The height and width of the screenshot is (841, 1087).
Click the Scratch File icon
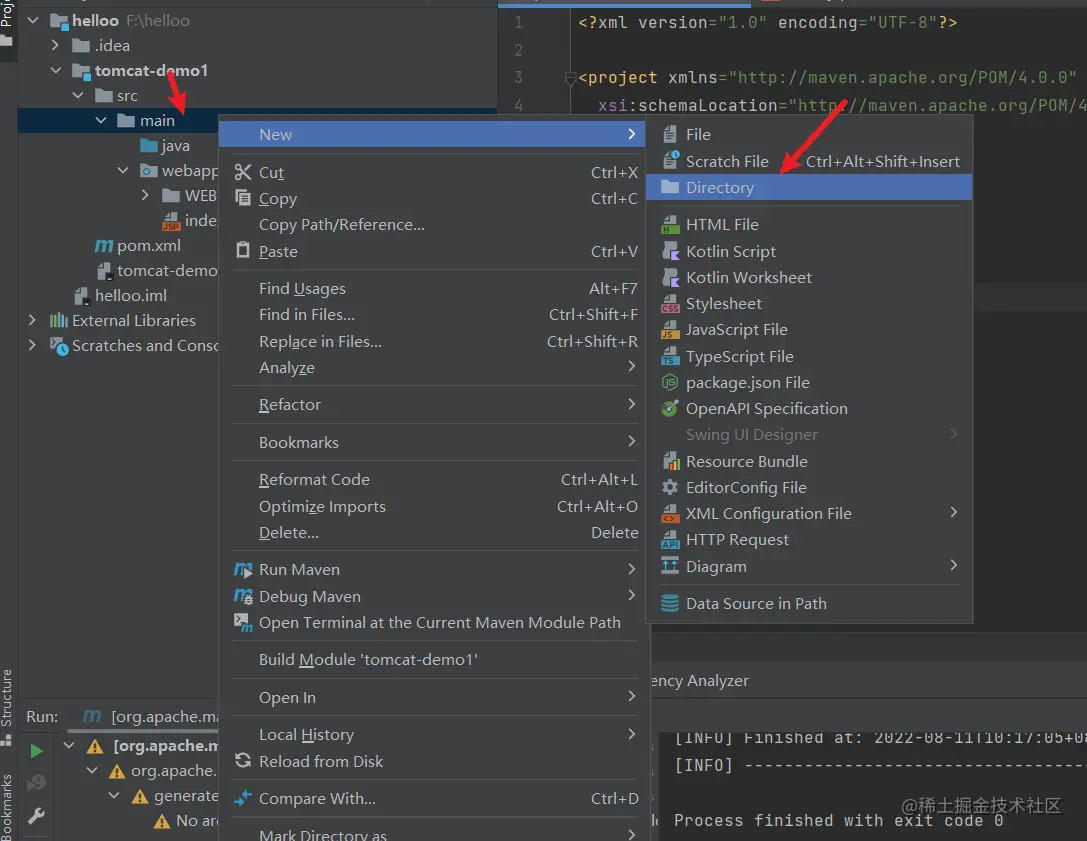[x=670, y=161]
